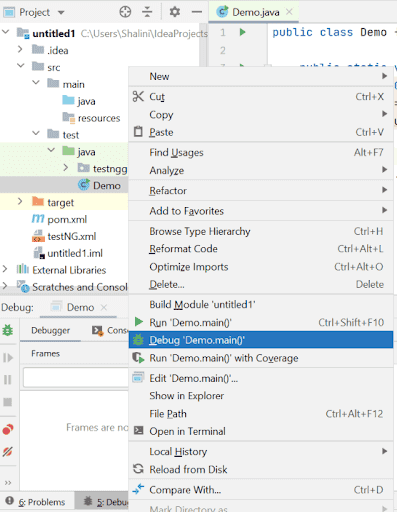Click the Problems warning icon in status bar
The image size is (397, 512).
click(10, 501)
